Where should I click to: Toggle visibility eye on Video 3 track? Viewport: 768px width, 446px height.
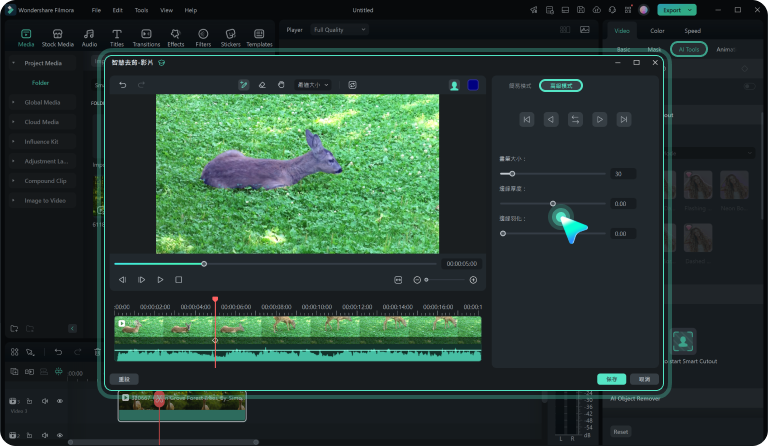click(60, 401)
